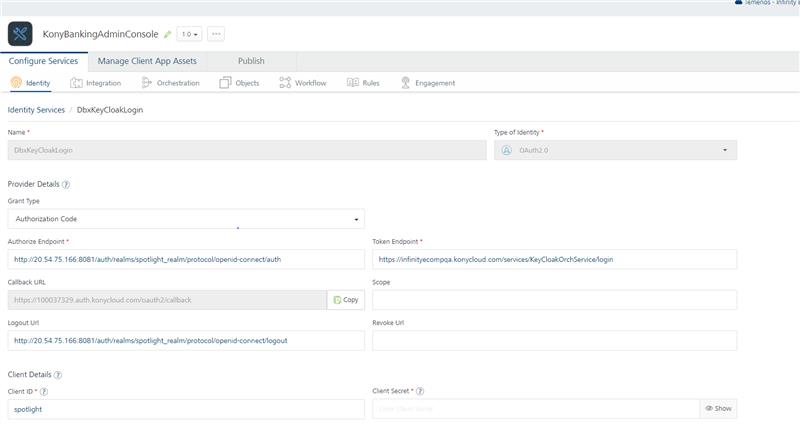
Task: Open the Publish tab
Action: (251, 61)
